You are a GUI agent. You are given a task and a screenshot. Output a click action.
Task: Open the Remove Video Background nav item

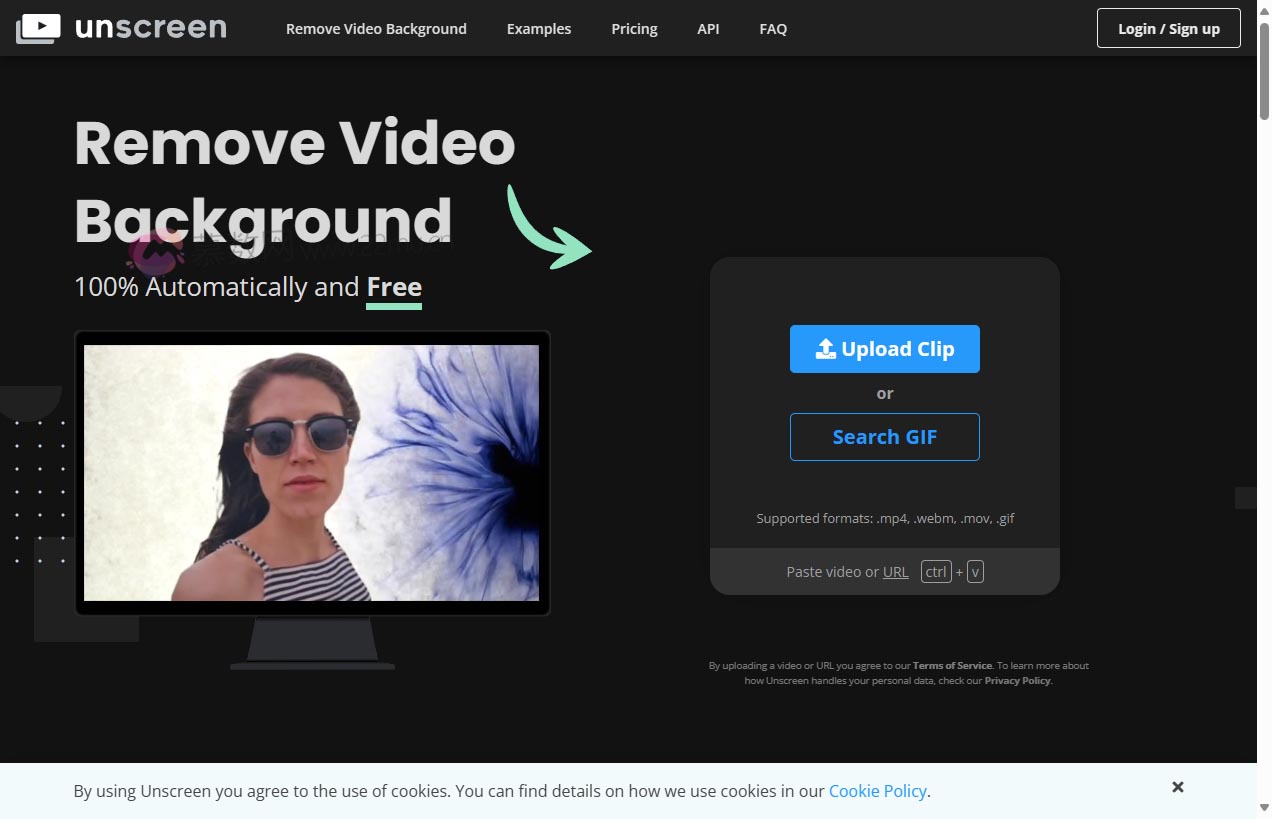click(x=376, y=29)
